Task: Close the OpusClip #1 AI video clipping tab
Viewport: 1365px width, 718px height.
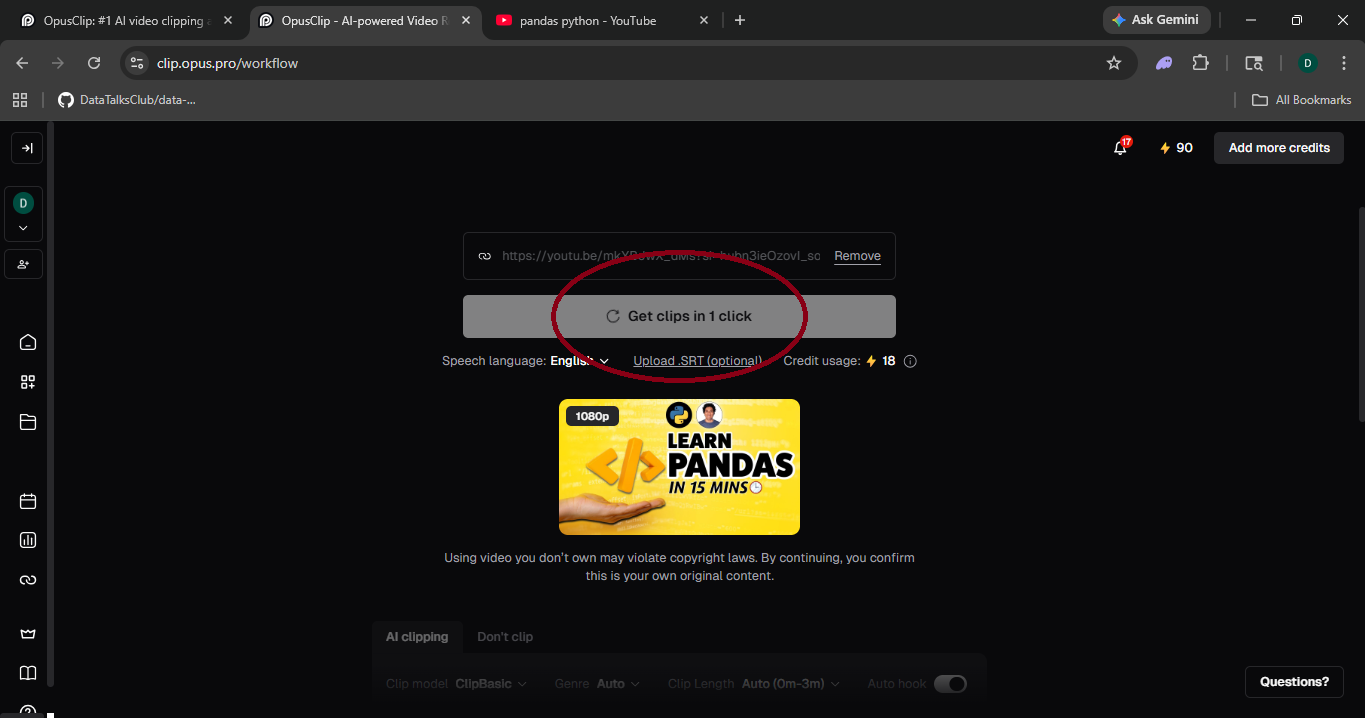Action: click(x=227, y=20)
